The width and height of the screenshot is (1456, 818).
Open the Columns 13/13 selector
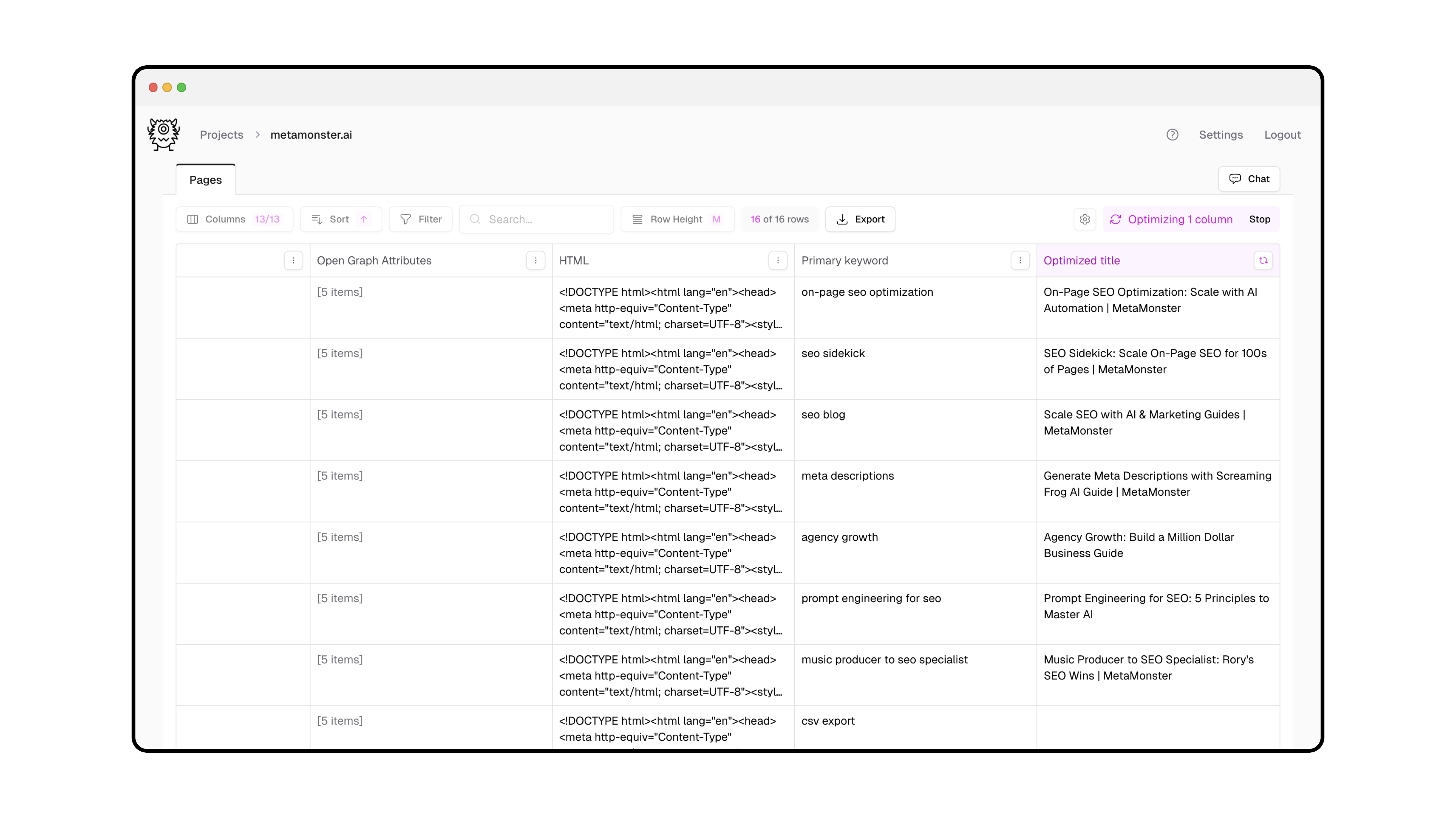tap(234, 219)
